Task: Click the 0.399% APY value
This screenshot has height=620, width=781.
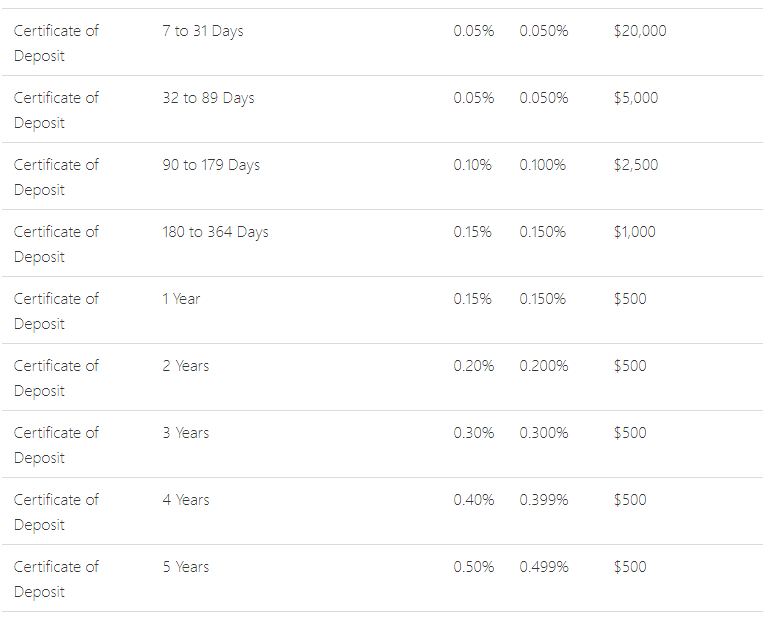Action: coord(544,500)
